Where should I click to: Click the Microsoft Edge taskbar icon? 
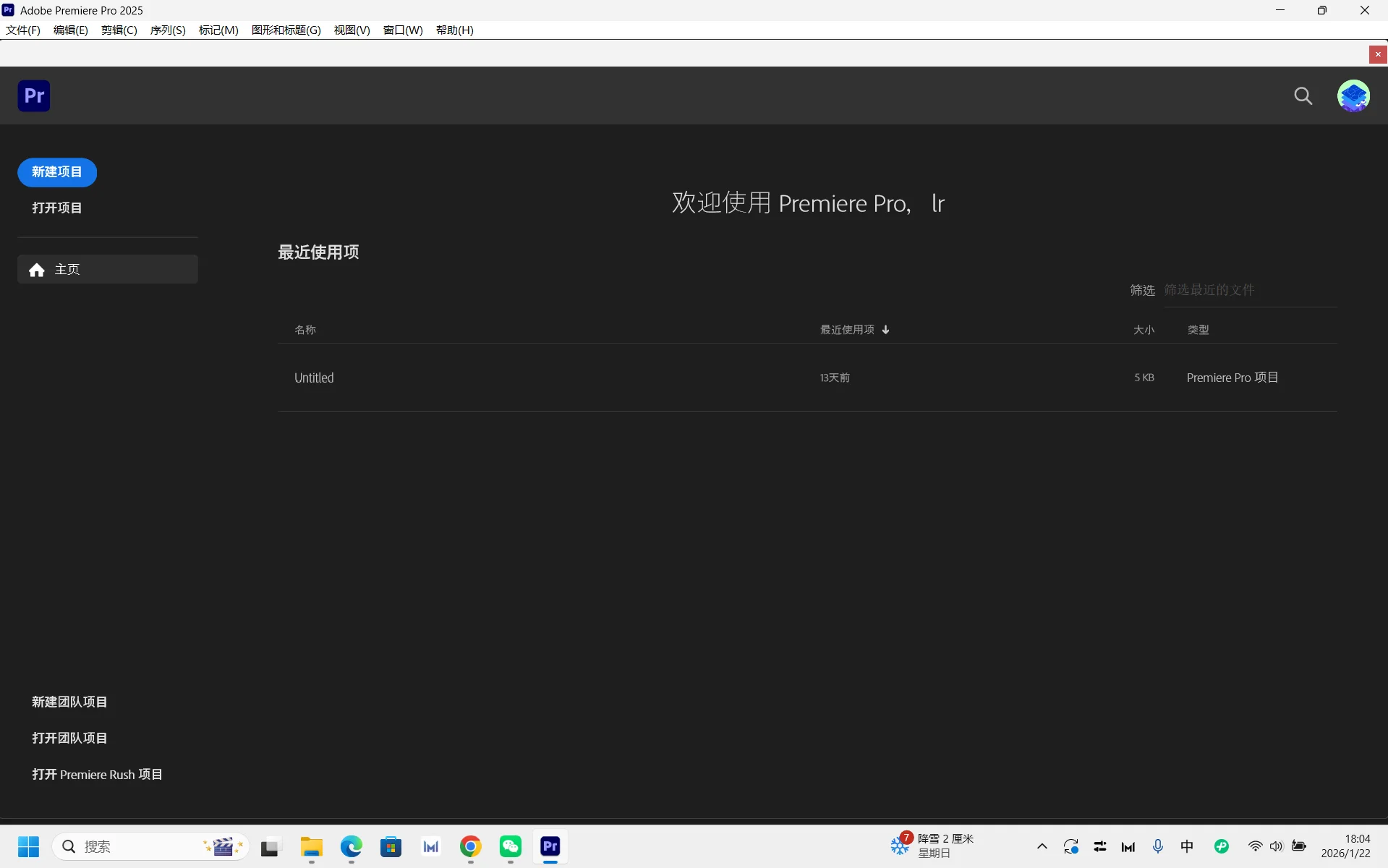pyautogui.click(x=352, y=846)
